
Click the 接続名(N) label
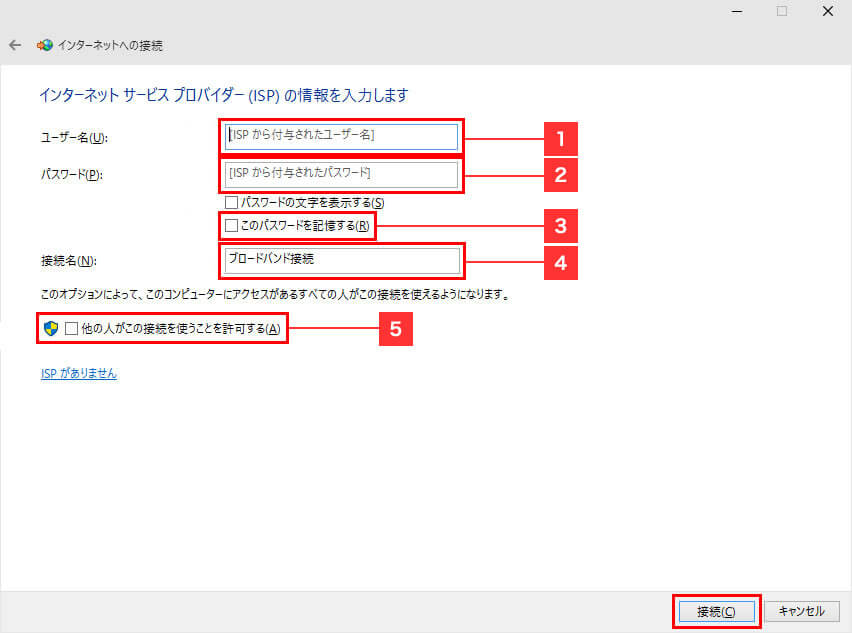(68, 261)
